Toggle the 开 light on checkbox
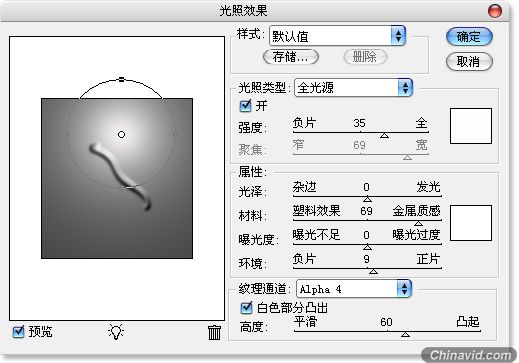 [246, 106]
